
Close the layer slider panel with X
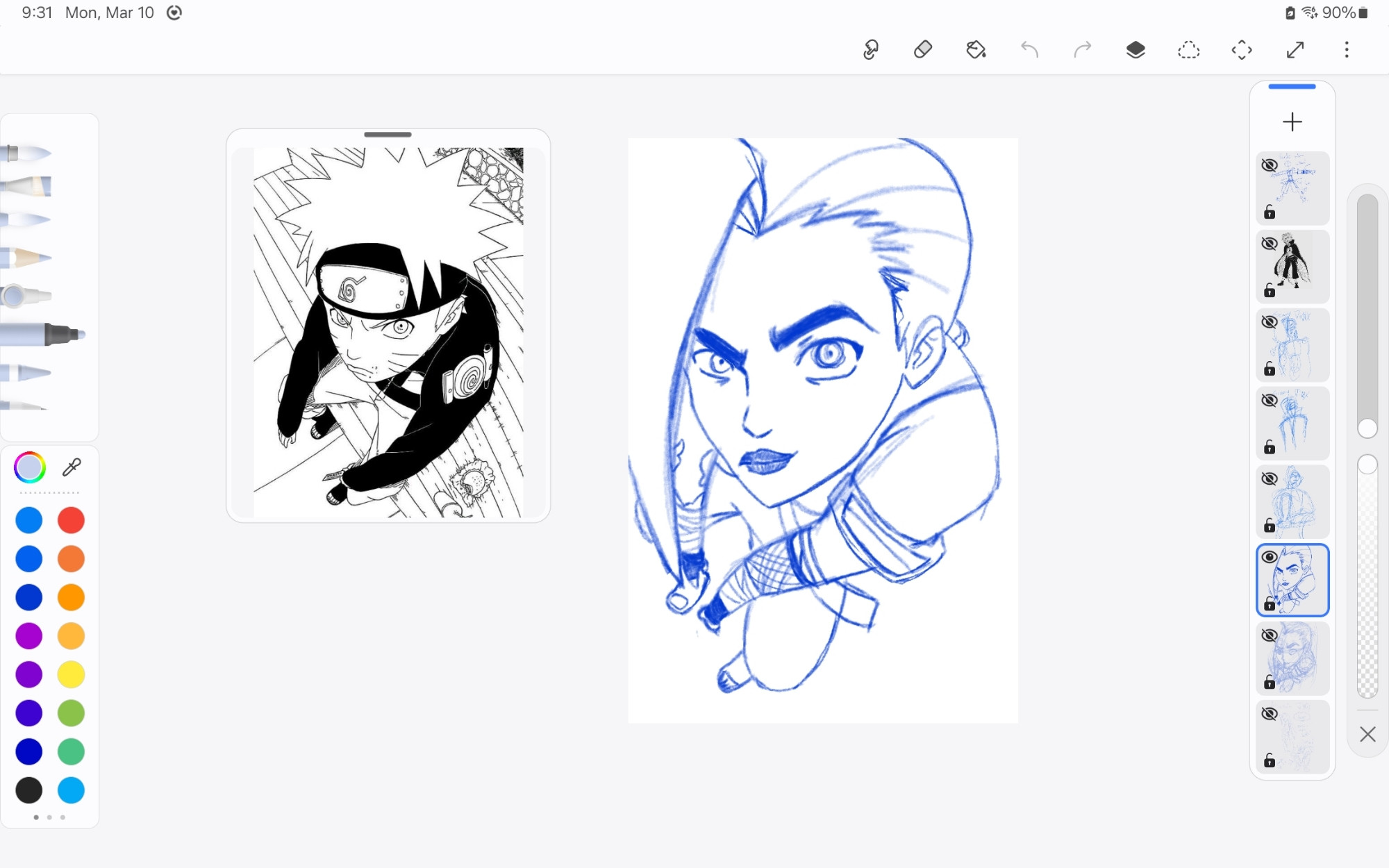[1367, 734]
